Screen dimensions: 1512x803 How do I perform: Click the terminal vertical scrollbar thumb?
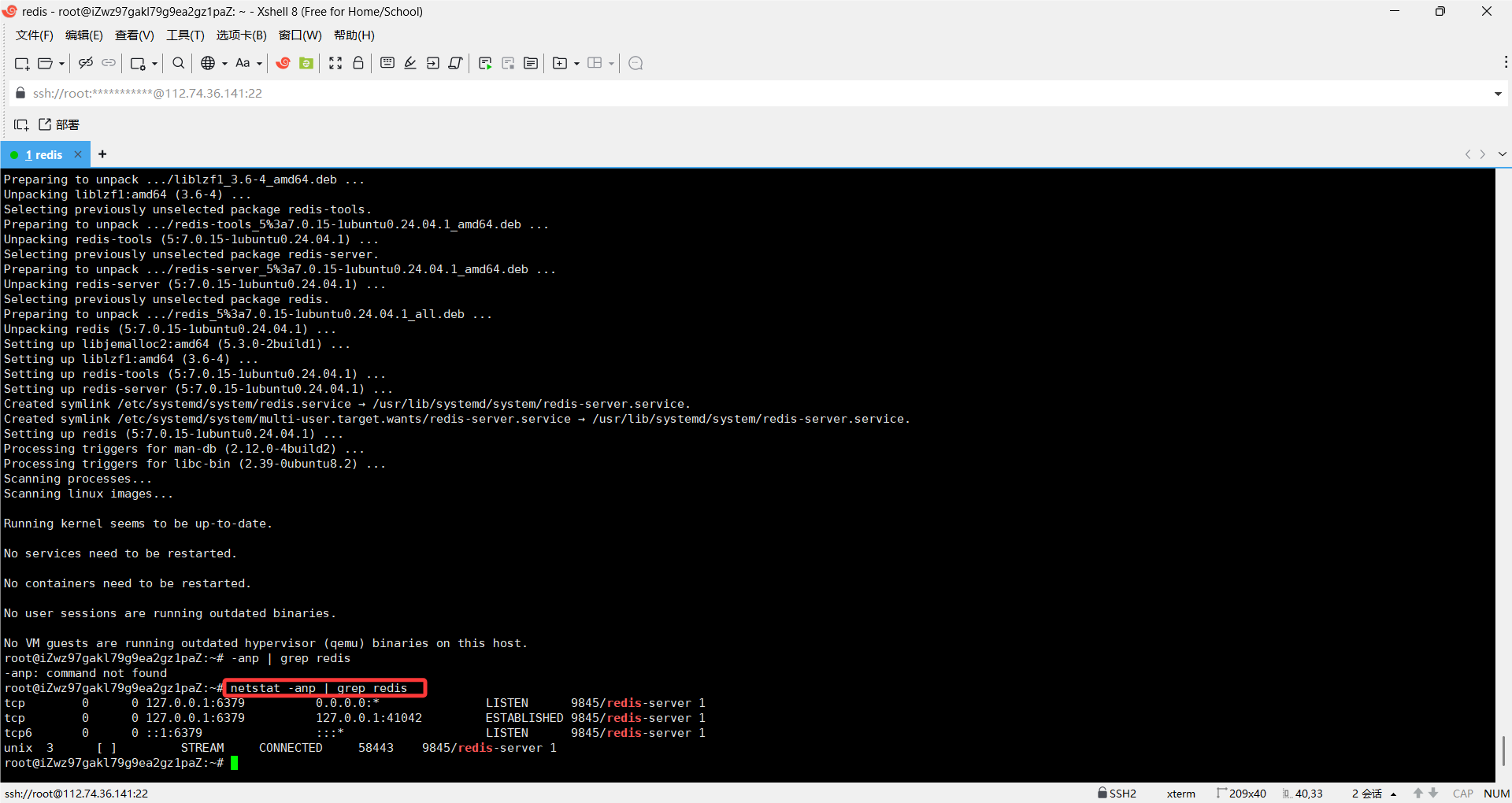tap(1503, 751)
